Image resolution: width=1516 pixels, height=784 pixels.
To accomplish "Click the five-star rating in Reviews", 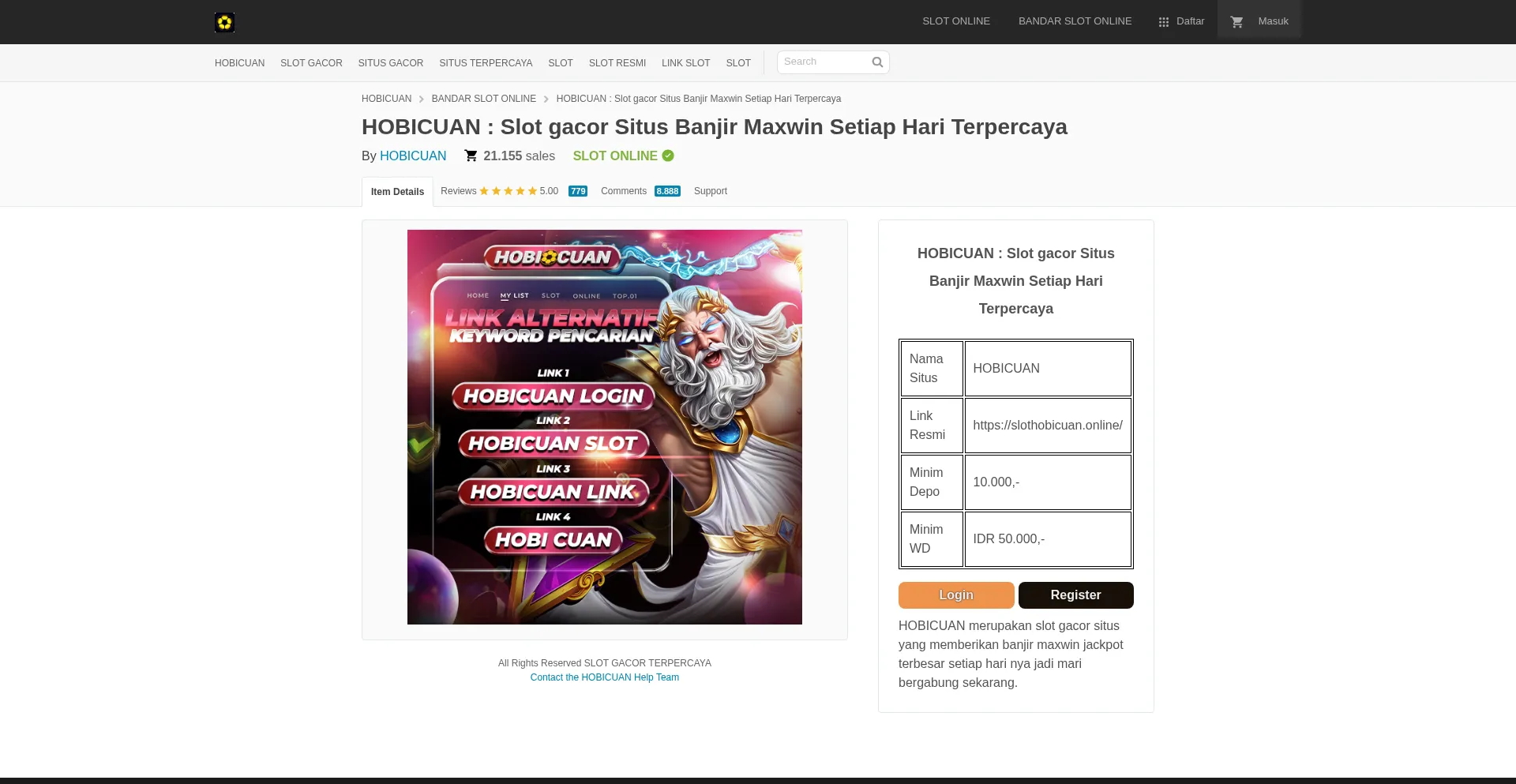I will pyautogui.click(x=508, y=191).
